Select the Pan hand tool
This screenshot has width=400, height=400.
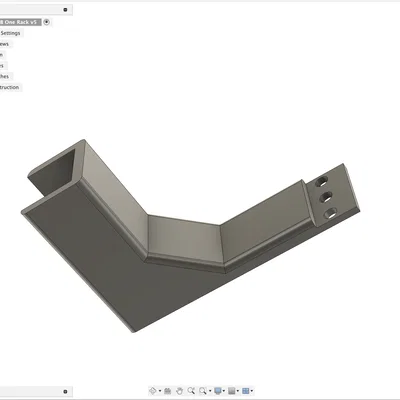coord(179,391)
